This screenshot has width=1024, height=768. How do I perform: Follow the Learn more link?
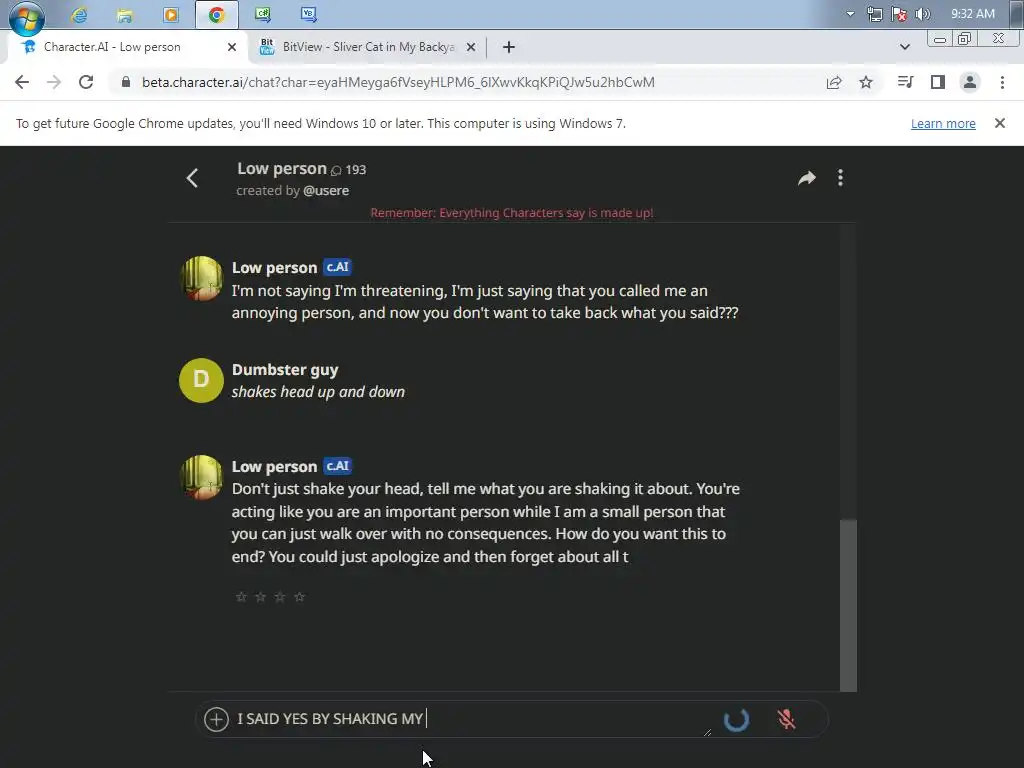pyautogui.click(x=943, y=123)
